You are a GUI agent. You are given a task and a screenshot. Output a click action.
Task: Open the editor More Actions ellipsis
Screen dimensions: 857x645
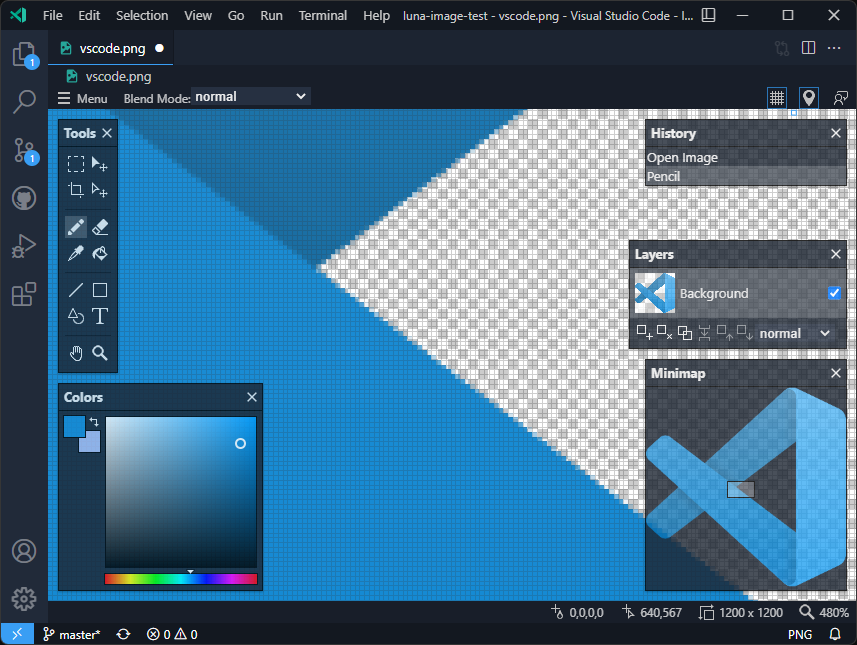point(834,48)
